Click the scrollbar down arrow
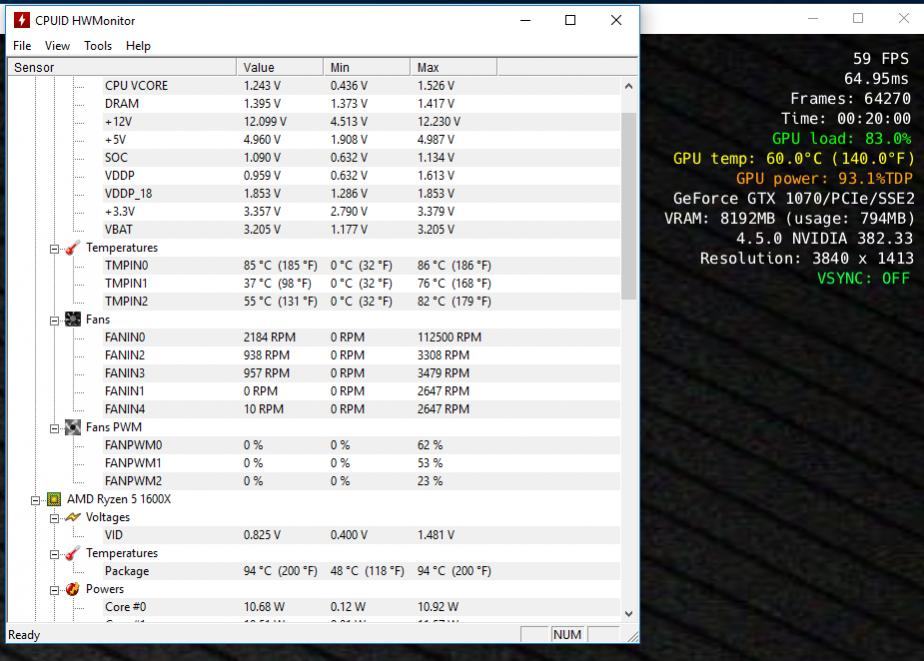 pos(629,613)
